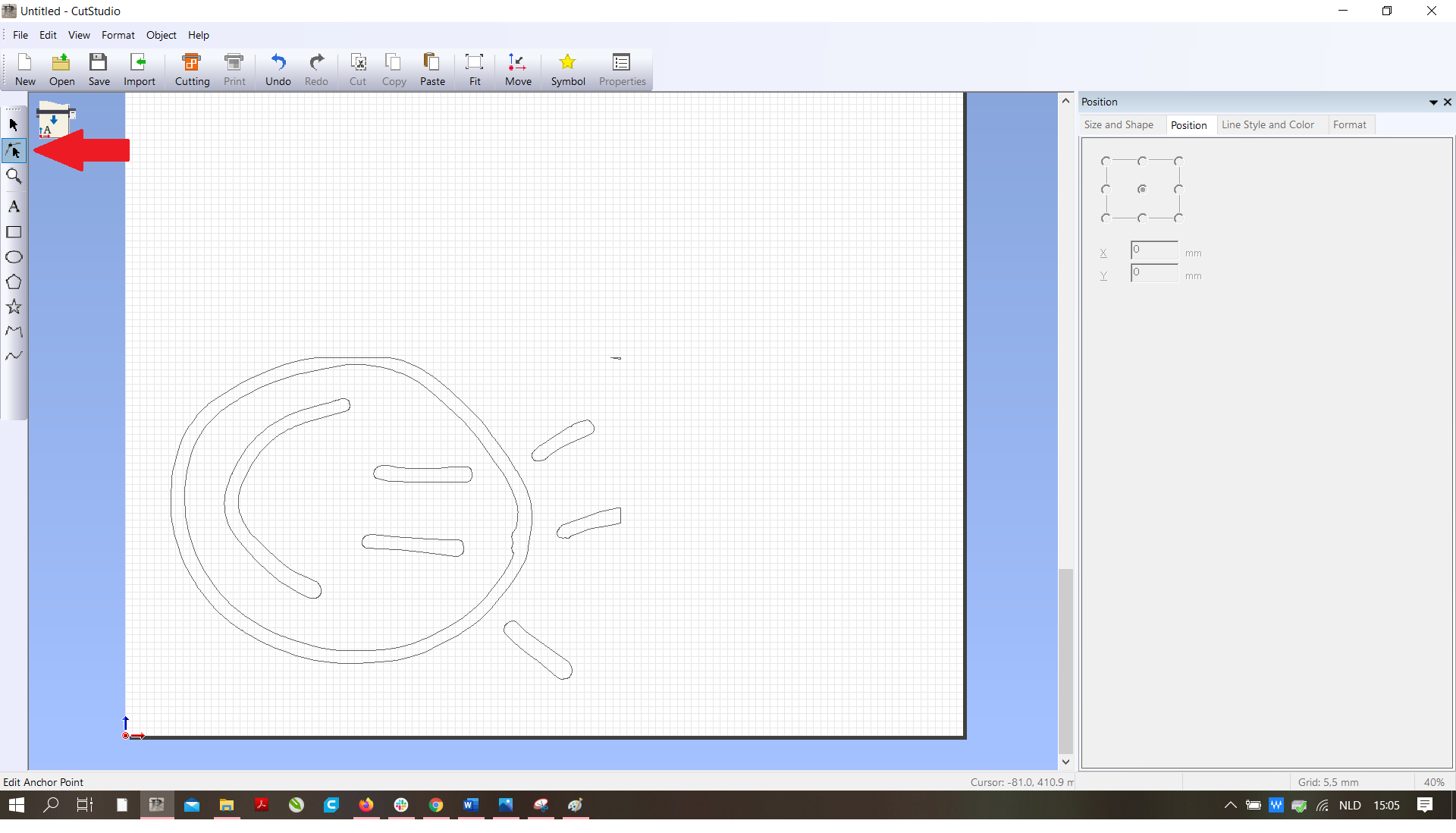The width and height of the screenshot is (1456, 833).
Task: Click the X position input field
Action: (1154, 250)
